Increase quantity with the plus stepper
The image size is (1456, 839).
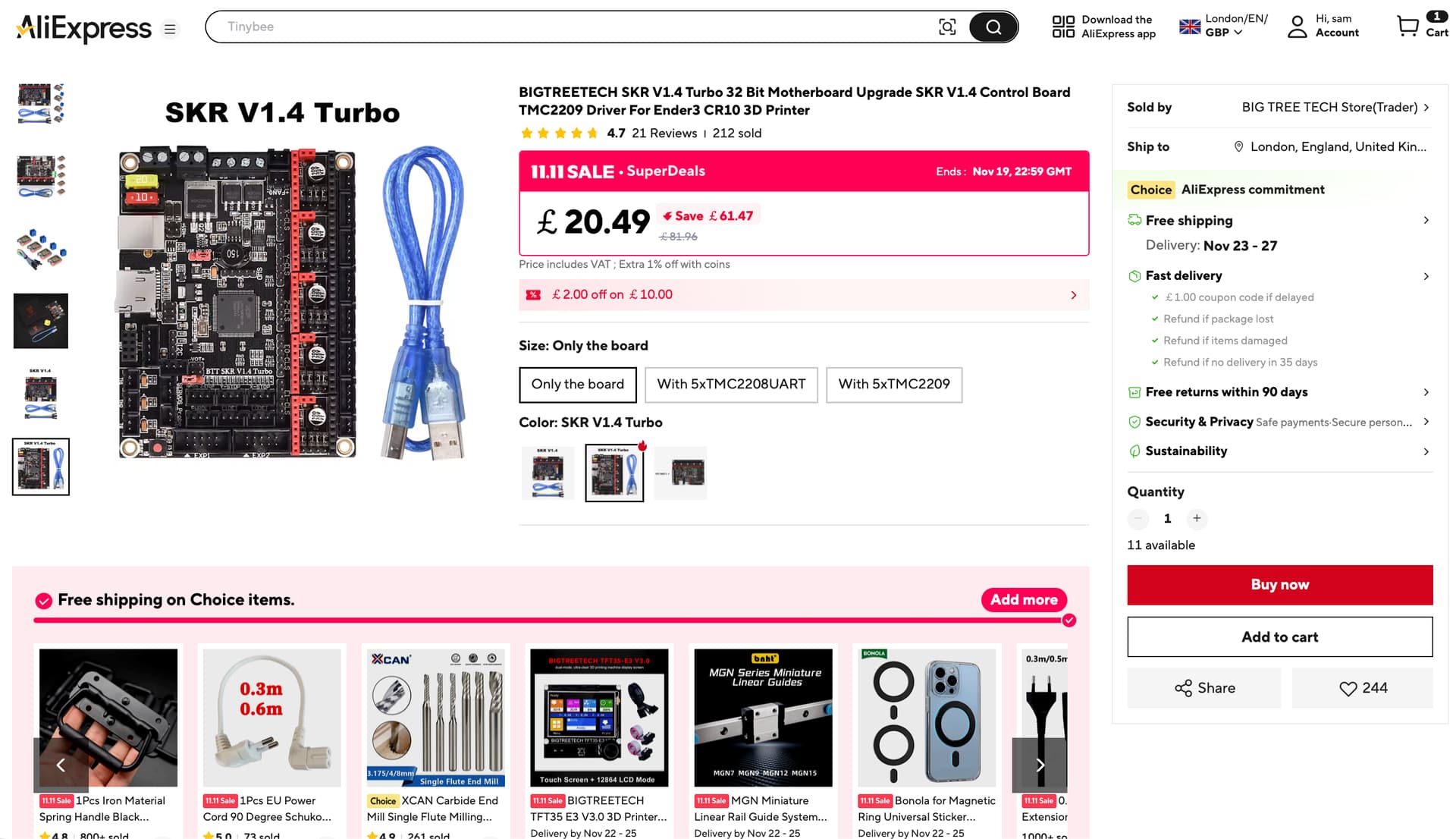(x=1197, y=519)
